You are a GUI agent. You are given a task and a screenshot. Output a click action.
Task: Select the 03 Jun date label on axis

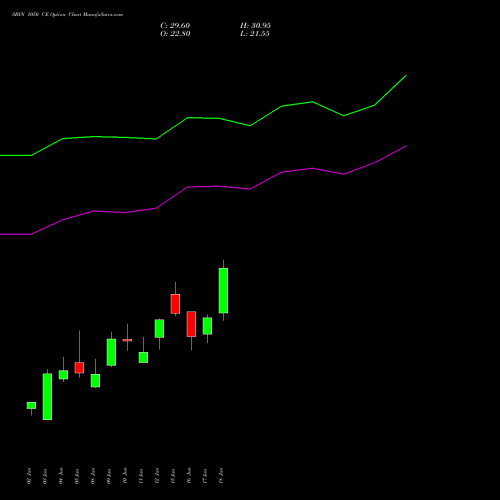(x=45, y=476)
